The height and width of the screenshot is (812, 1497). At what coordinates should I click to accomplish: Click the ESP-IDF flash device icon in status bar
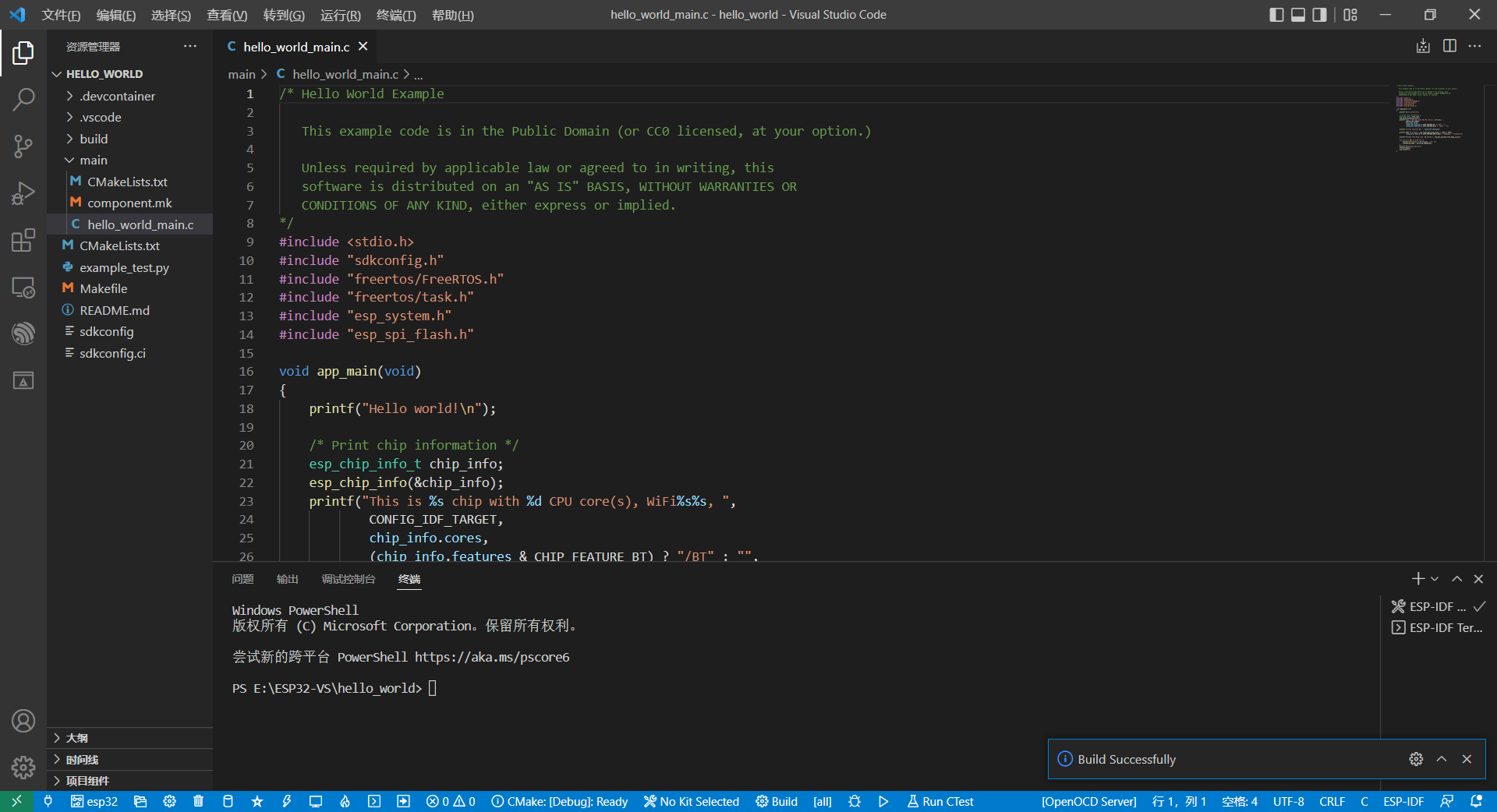point(286,801)
